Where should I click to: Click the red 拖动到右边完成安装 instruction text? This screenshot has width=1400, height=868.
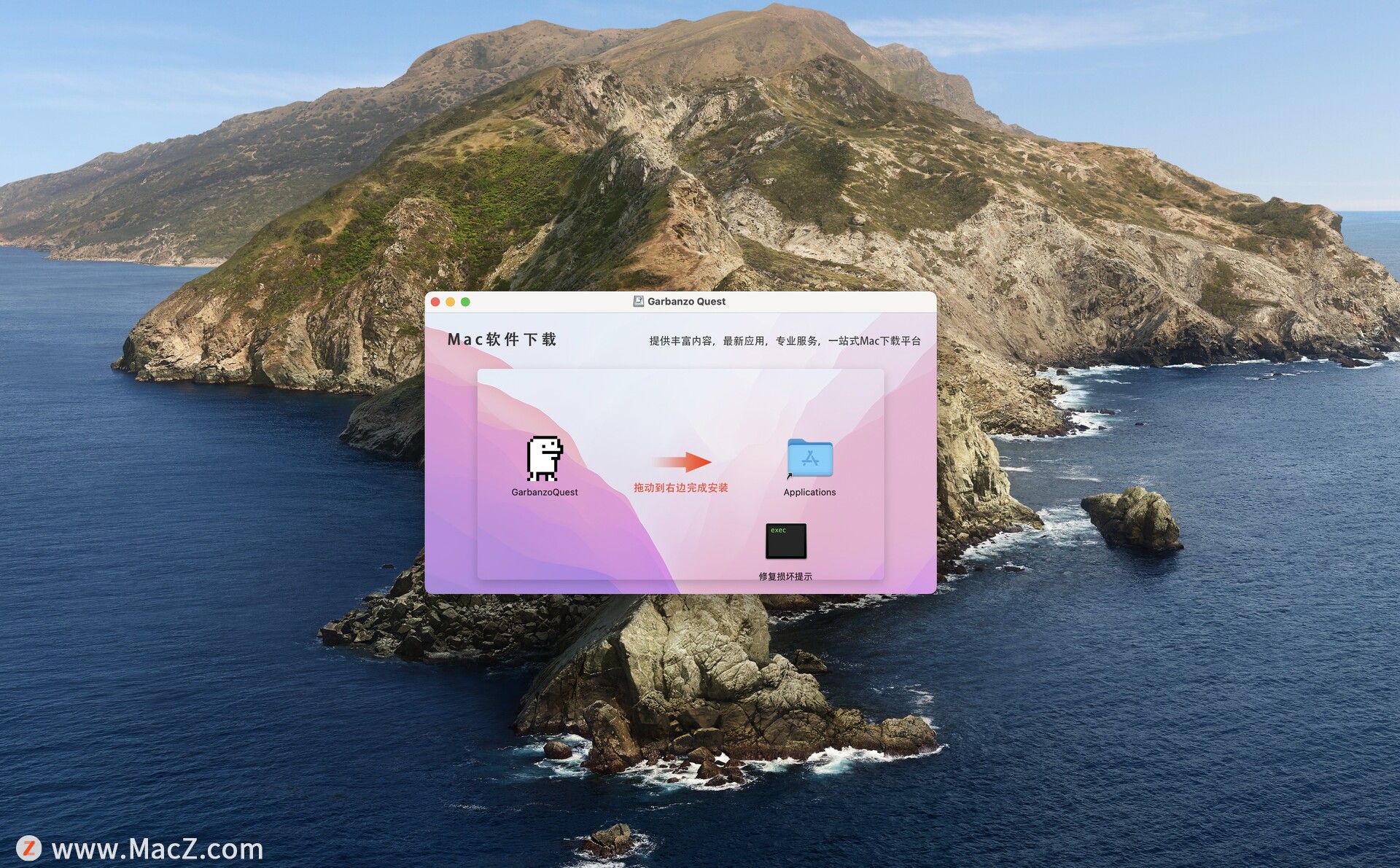[680, 488]
